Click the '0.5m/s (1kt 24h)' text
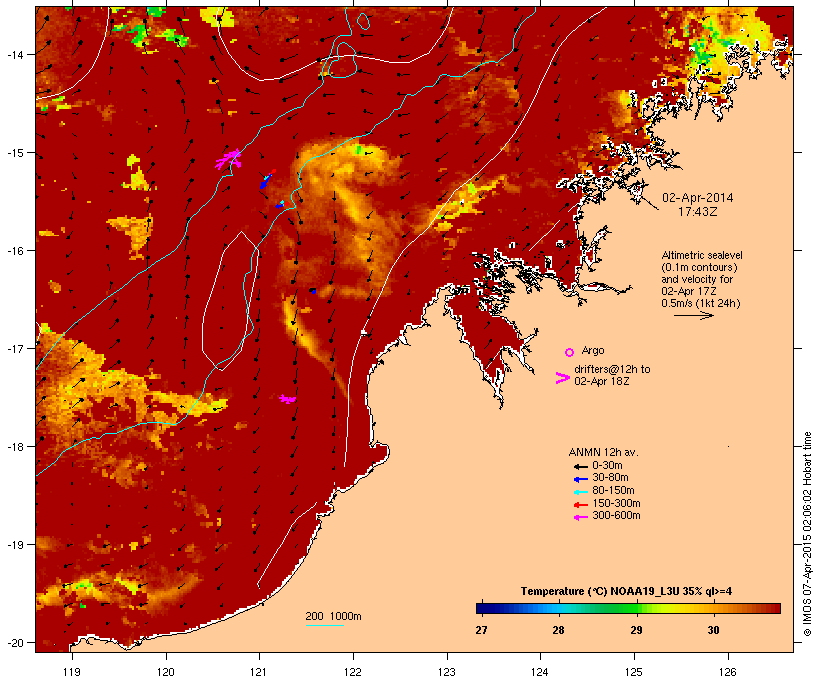 pyautogui.click(x=701, y=303)
